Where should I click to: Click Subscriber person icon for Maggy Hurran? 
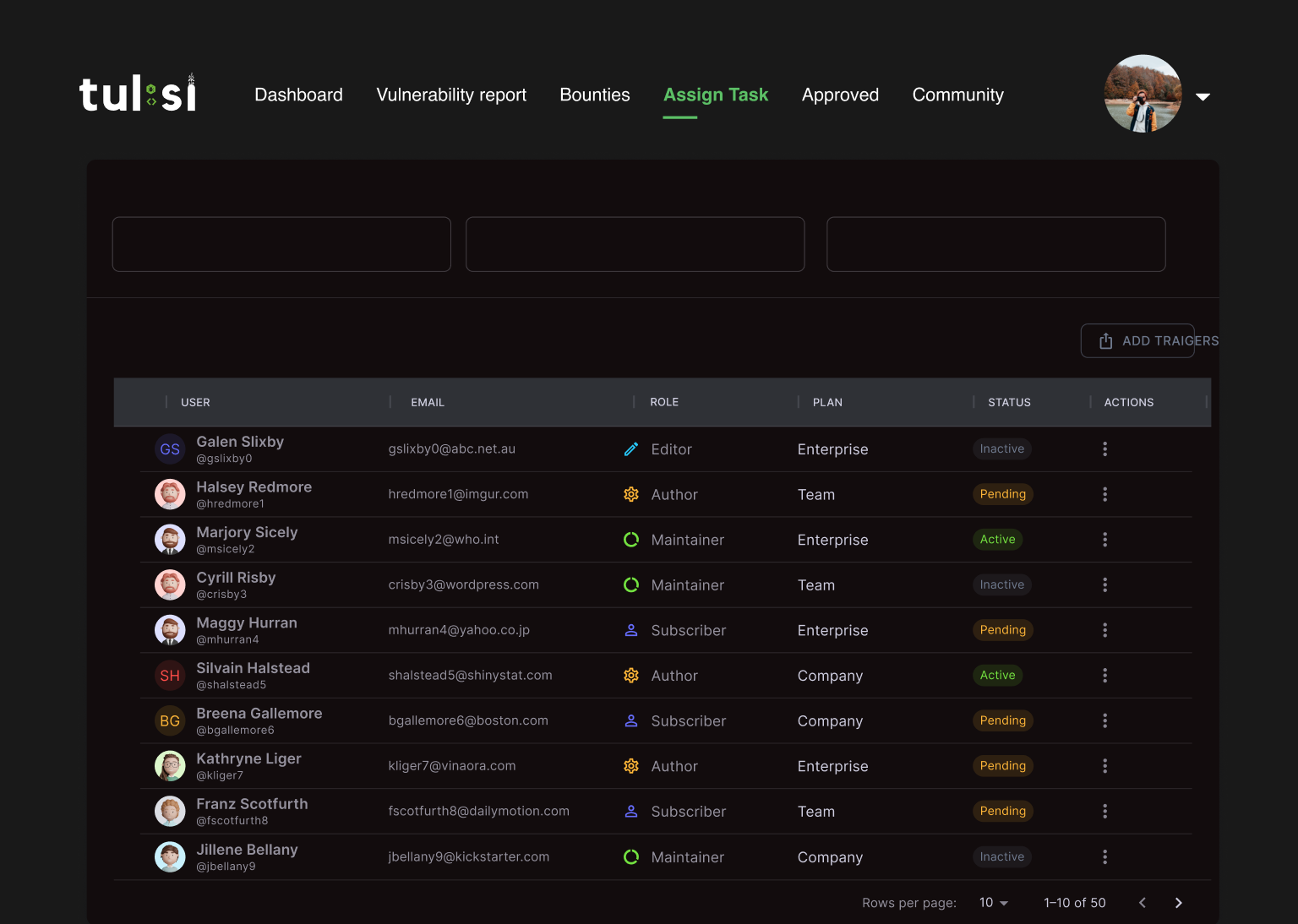click(x=631, y=631)
